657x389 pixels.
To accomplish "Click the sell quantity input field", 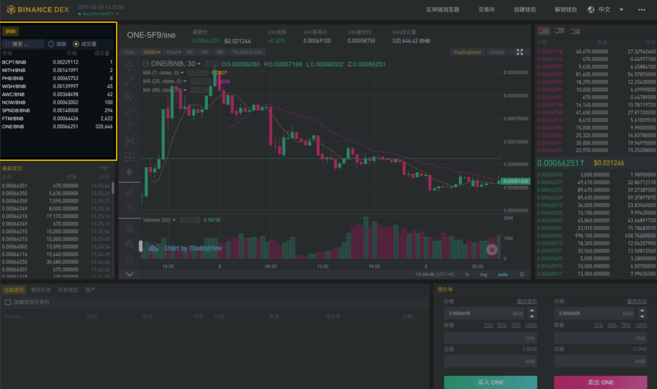I will (600, 338).
